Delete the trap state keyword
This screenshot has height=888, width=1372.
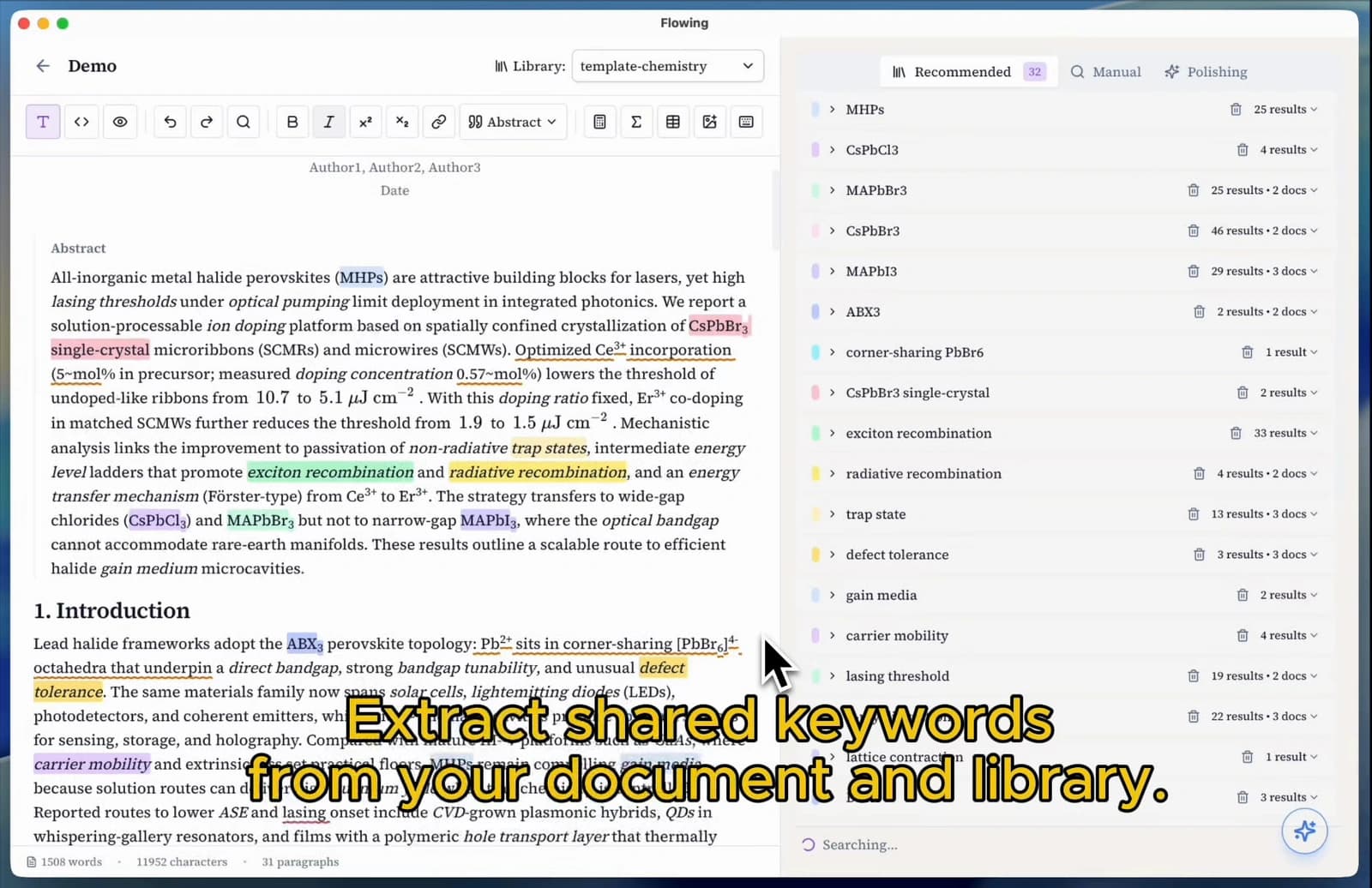pyautogui.click(x=1193, y=514)
